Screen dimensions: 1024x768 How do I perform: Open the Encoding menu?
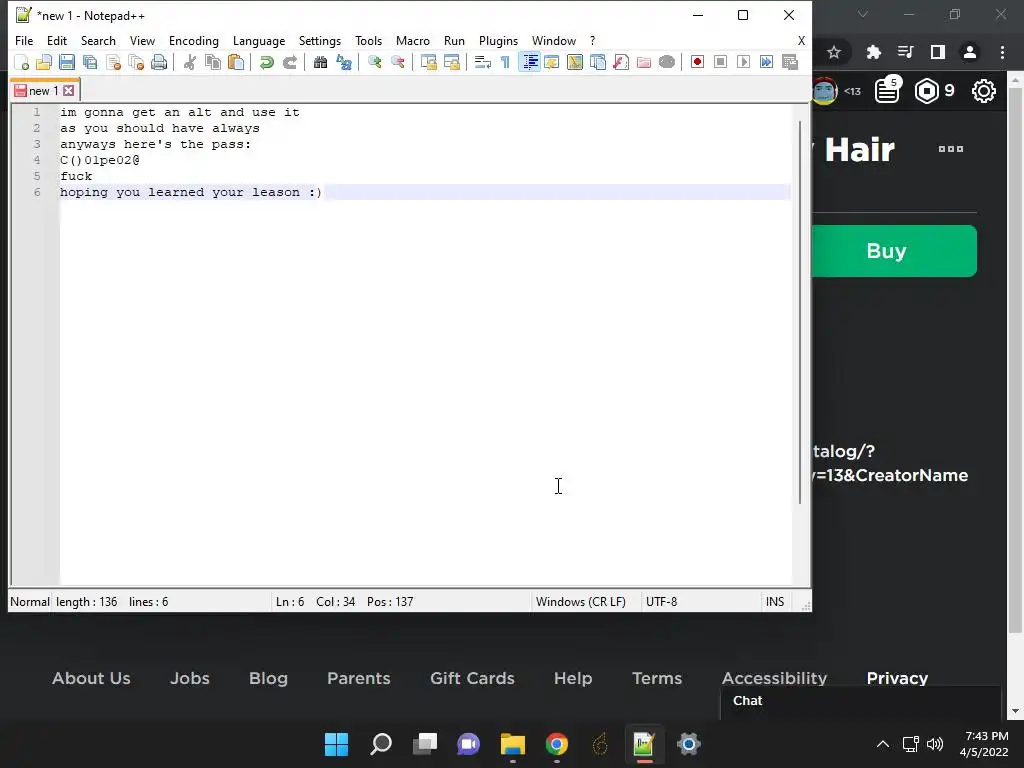point(194,40)
